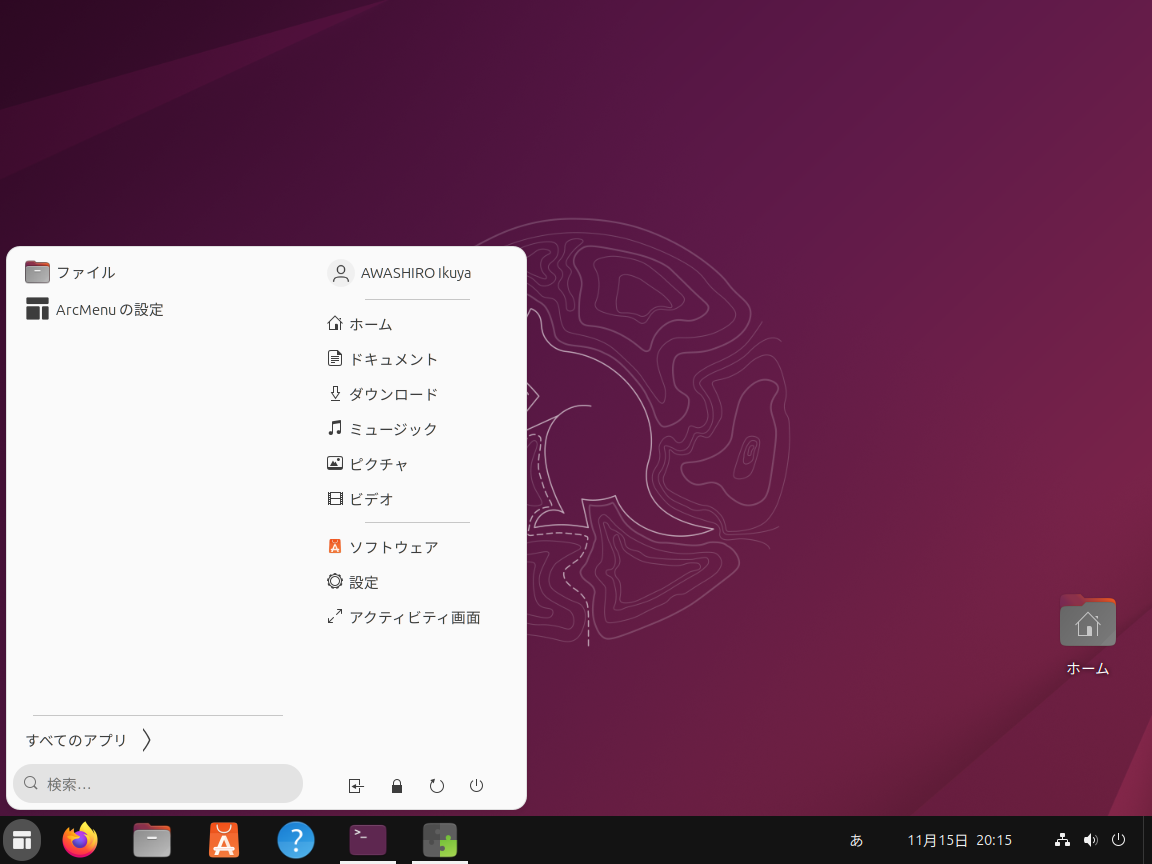Image resolution: width=1152 pixels, height=864 pixels.
Task: Select ピクチャ folder shortcut
Action: 377,464
